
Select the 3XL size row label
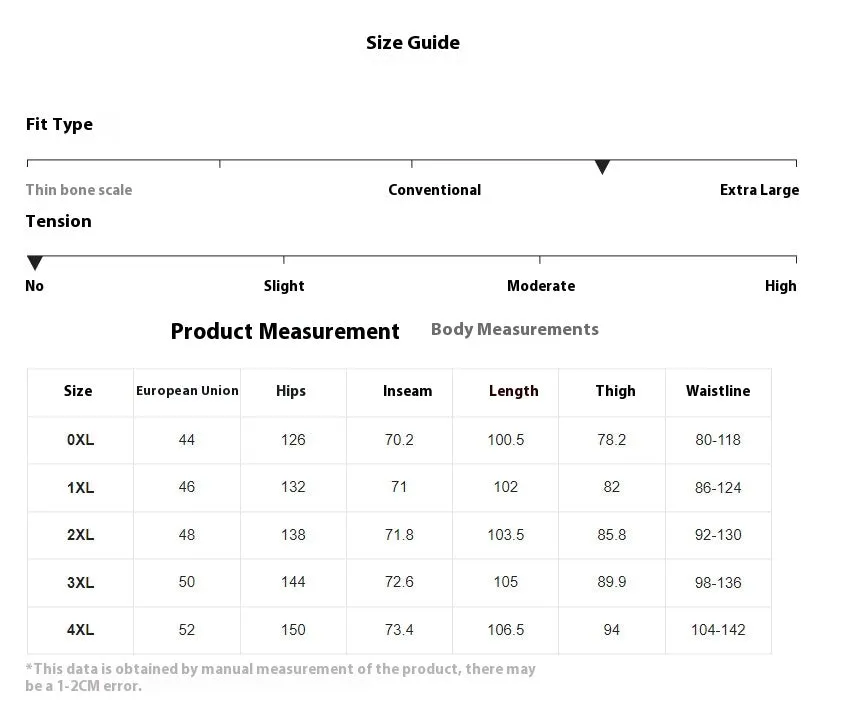click(x=80, y=582)
